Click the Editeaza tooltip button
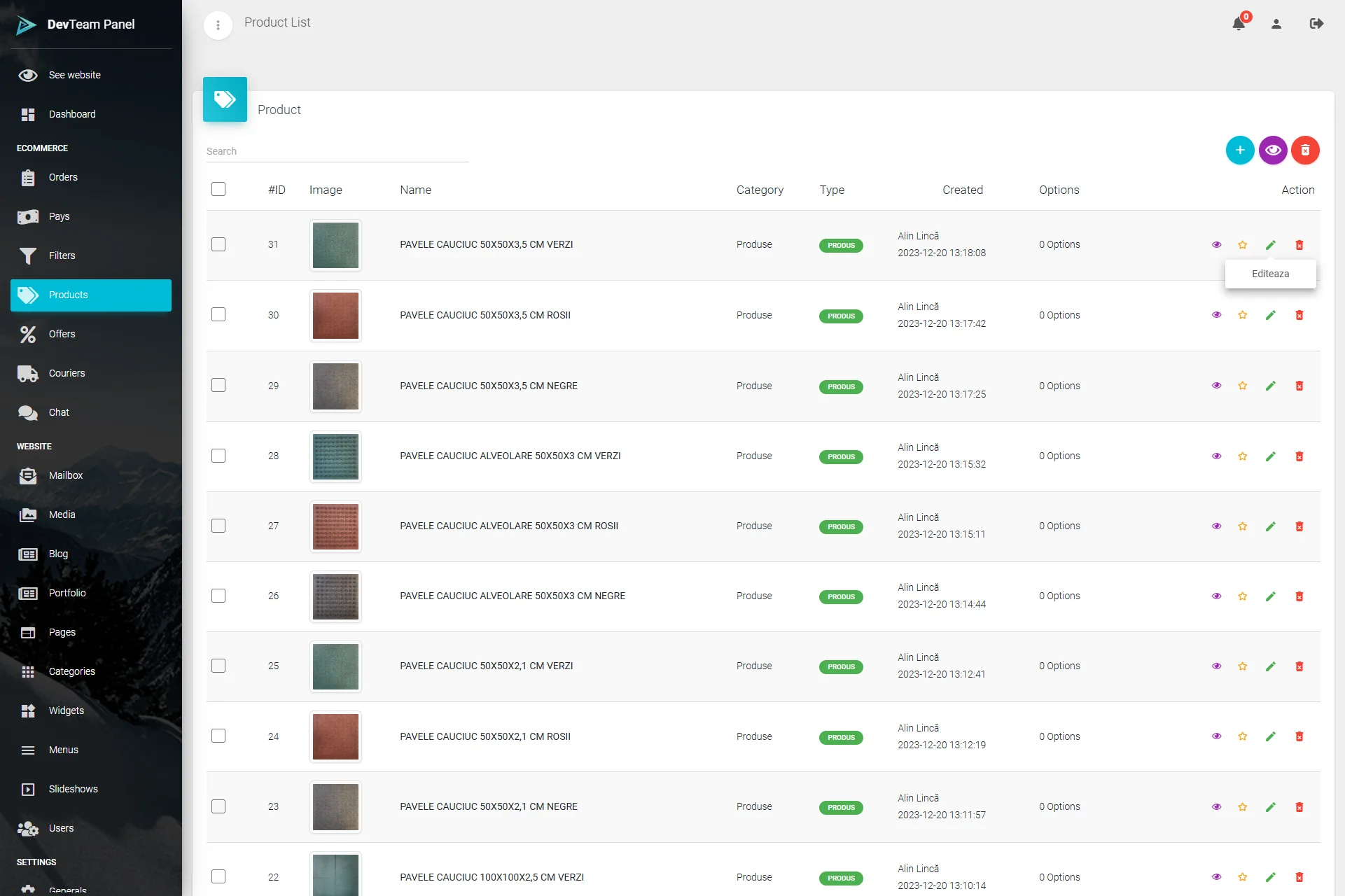Image resolution: width=1345 pixels, height=896 pixels. [1270, 274]
